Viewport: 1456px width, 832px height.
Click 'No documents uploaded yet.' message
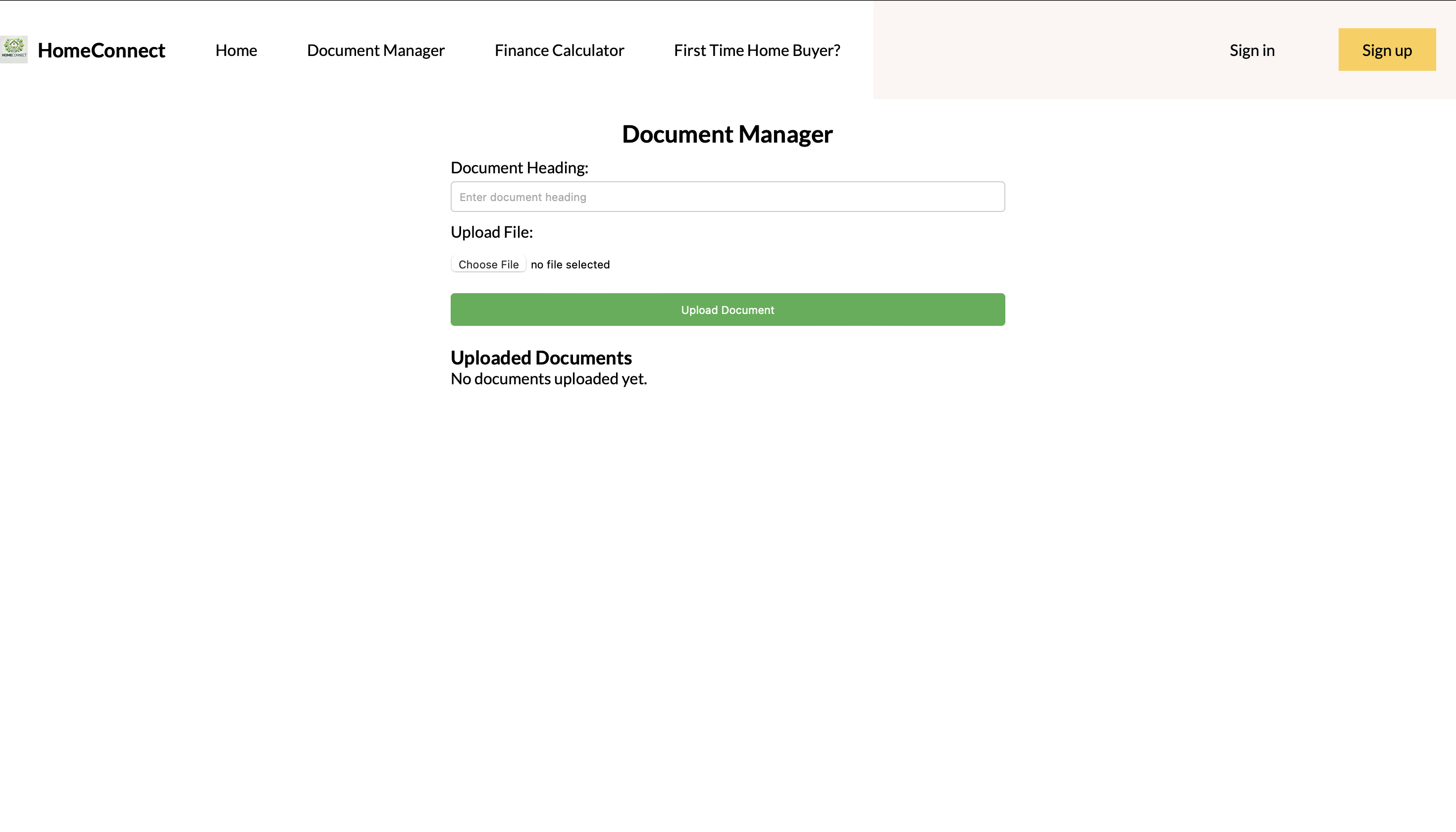click(x=548, y=379)
